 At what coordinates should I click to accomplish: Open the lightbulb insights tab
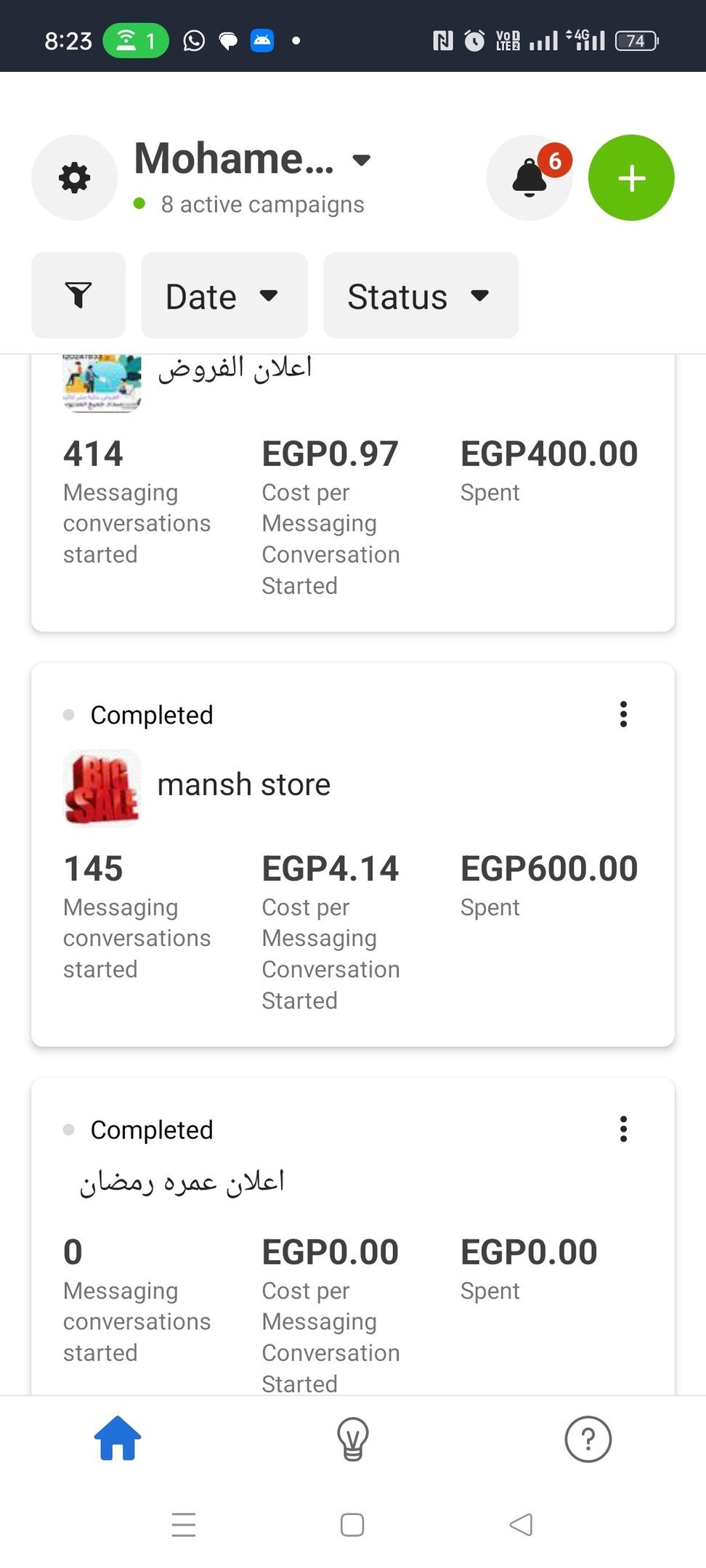point(353,1439)
